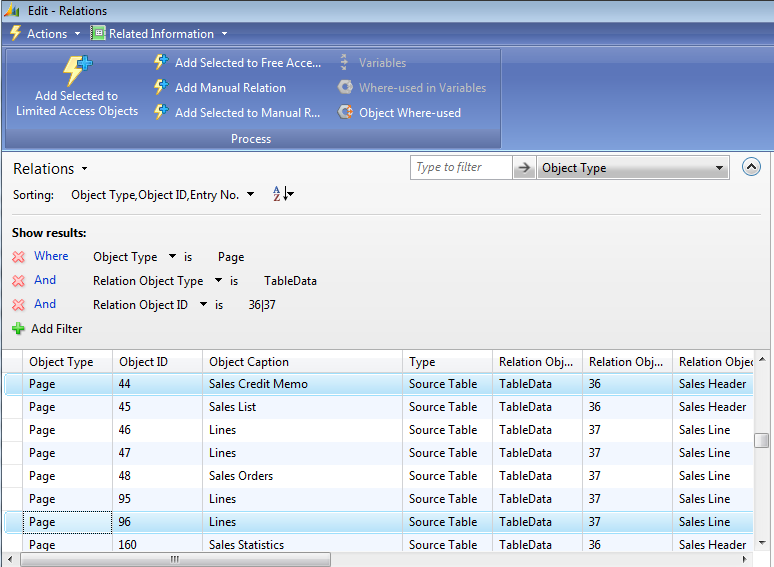Screen dimensions: 774x567
Task: Remove the Object Type filter row
Action: tap(18, 258)
